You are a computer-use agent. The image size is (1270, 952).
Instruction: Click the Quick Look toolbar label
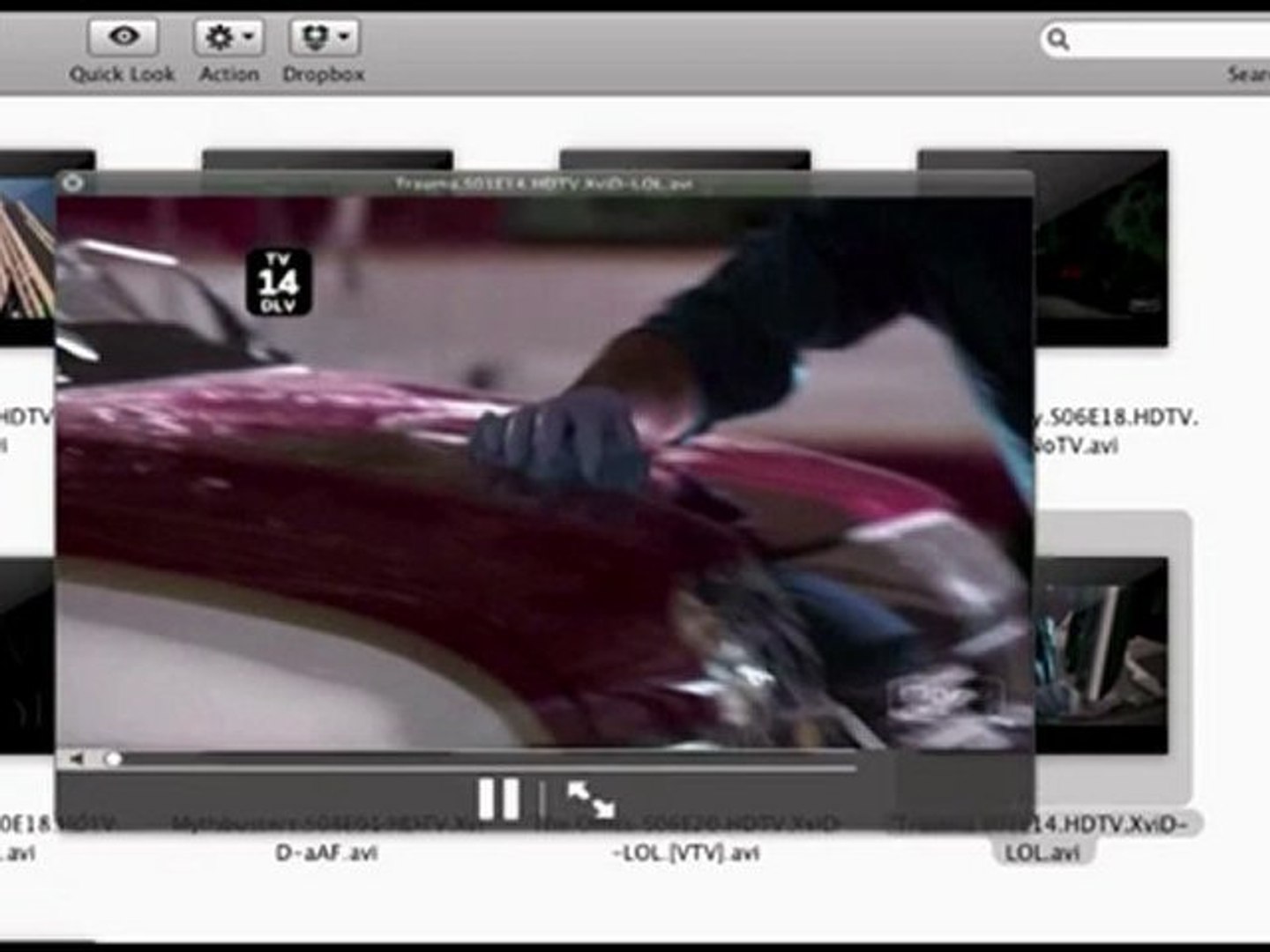click(123, 75)
